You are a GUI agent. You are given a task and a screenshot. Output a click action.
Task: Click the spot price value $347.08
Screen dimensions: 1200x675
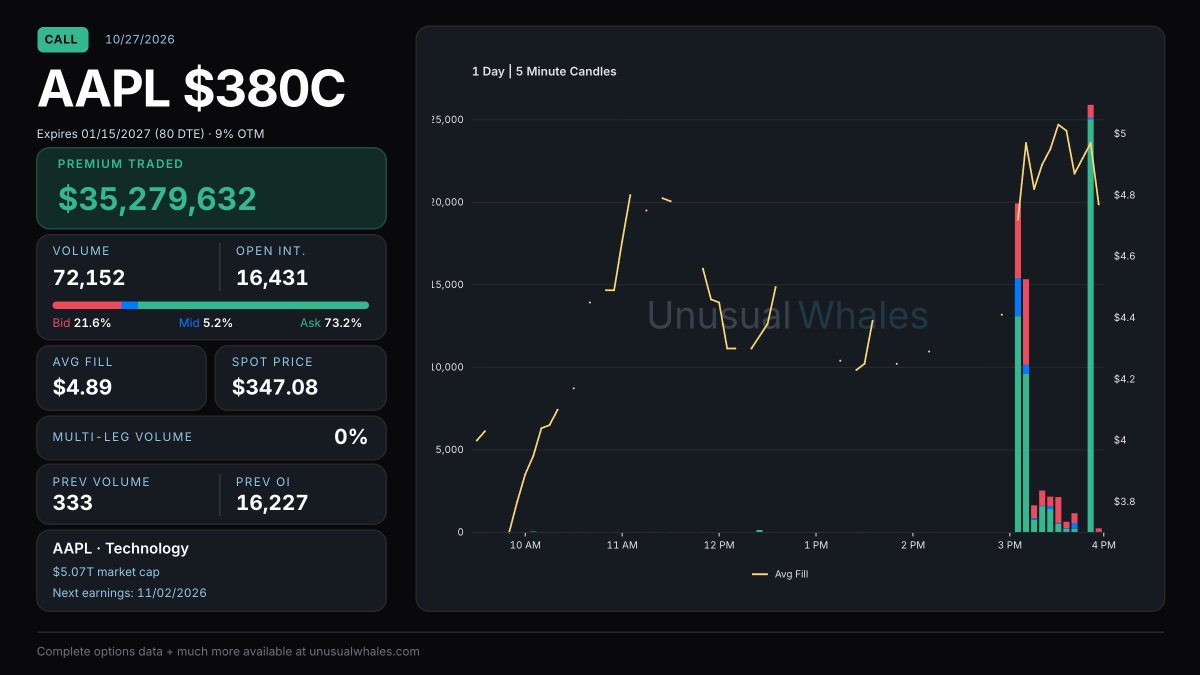275,387
